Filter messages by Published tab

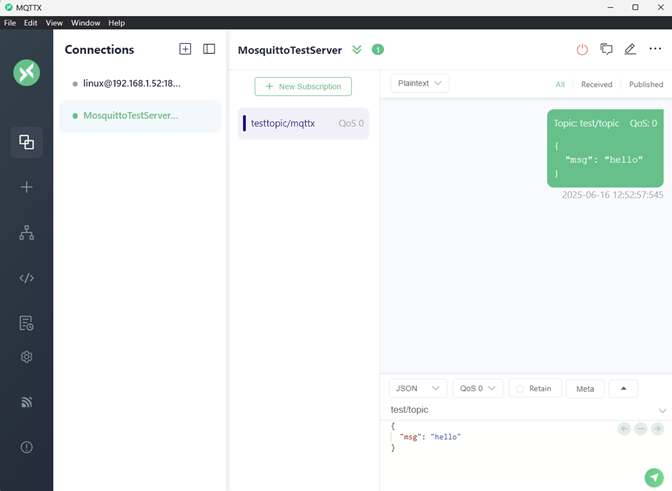click(x=645, y=85)
